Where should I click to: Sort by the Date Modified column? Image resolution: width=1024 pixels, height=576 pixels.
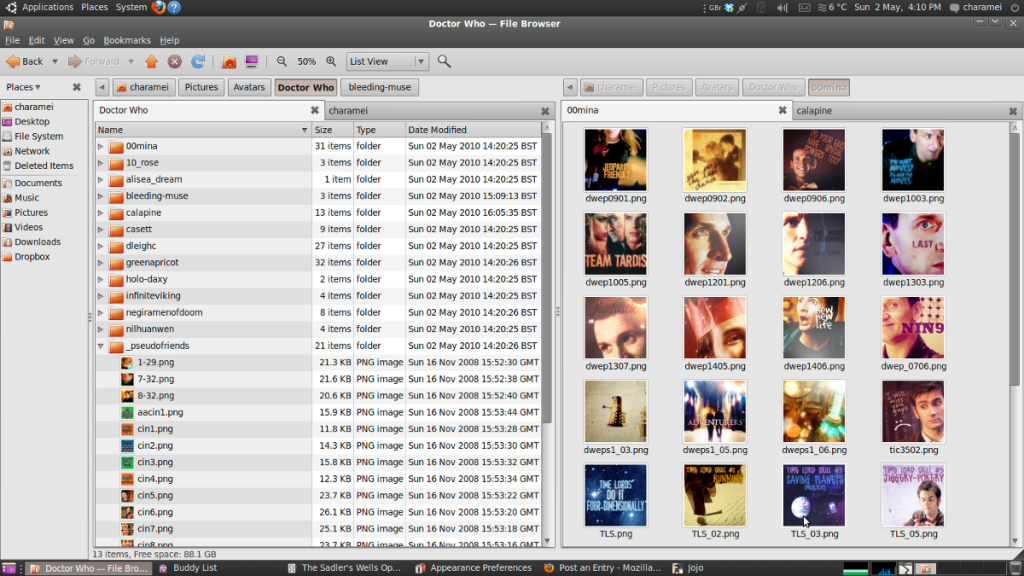[x=473, y=130]
